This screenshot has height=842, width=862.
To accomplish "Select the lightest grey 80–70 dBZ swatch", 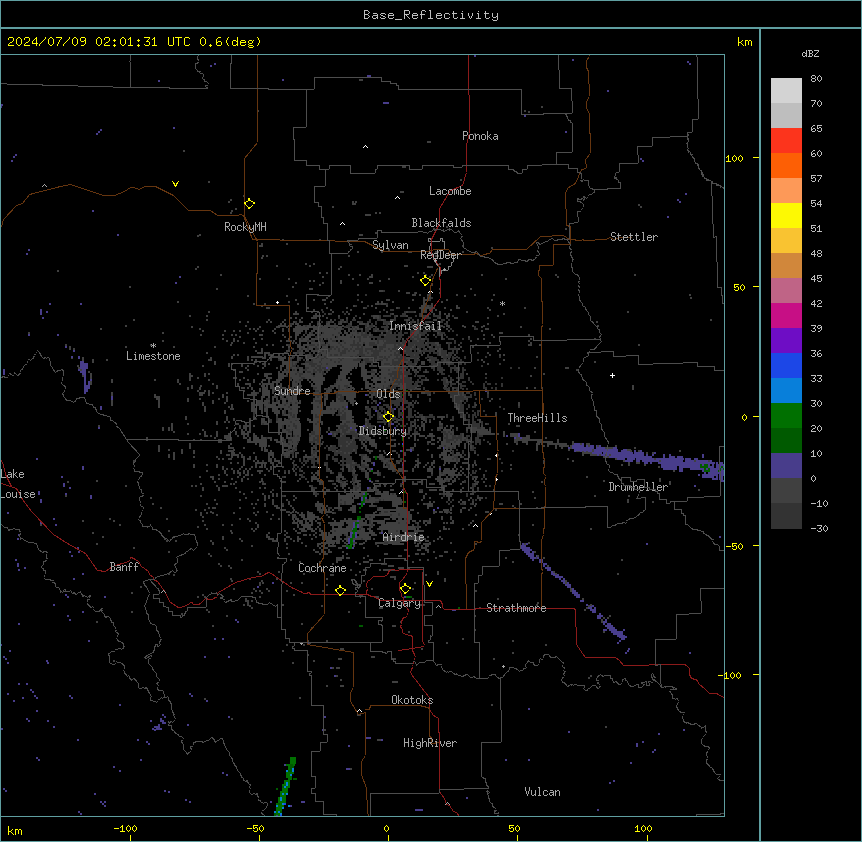I will (786, 91).
